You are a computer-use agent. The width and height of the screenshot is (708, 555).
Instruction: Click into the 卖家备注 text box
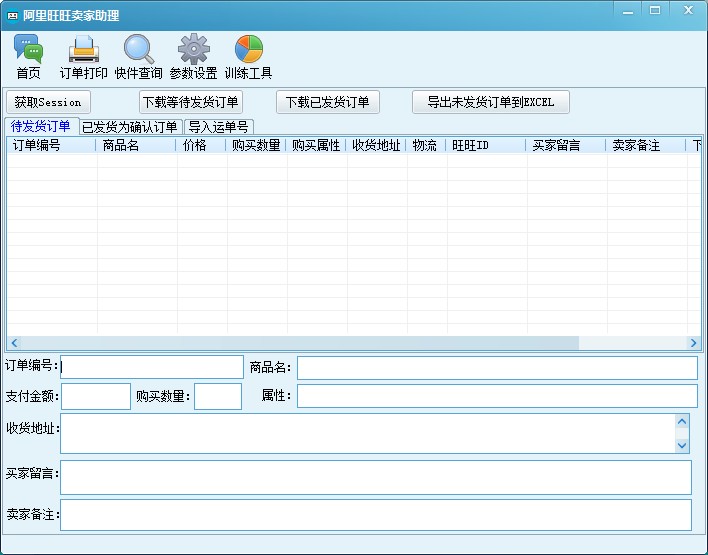click(x=375, y=515)
